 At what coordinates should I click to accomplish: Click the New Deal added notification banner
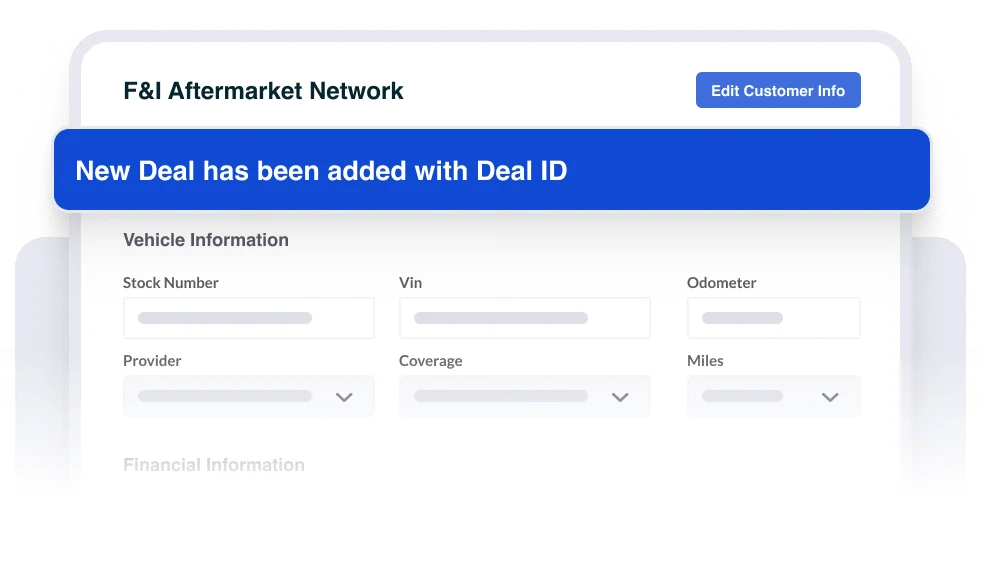tap(491, 171)
